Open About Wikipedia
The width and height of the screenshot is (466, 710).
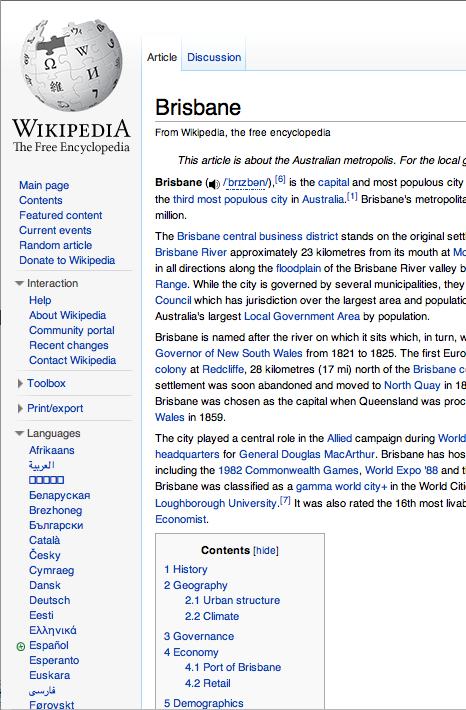(67, 315)
